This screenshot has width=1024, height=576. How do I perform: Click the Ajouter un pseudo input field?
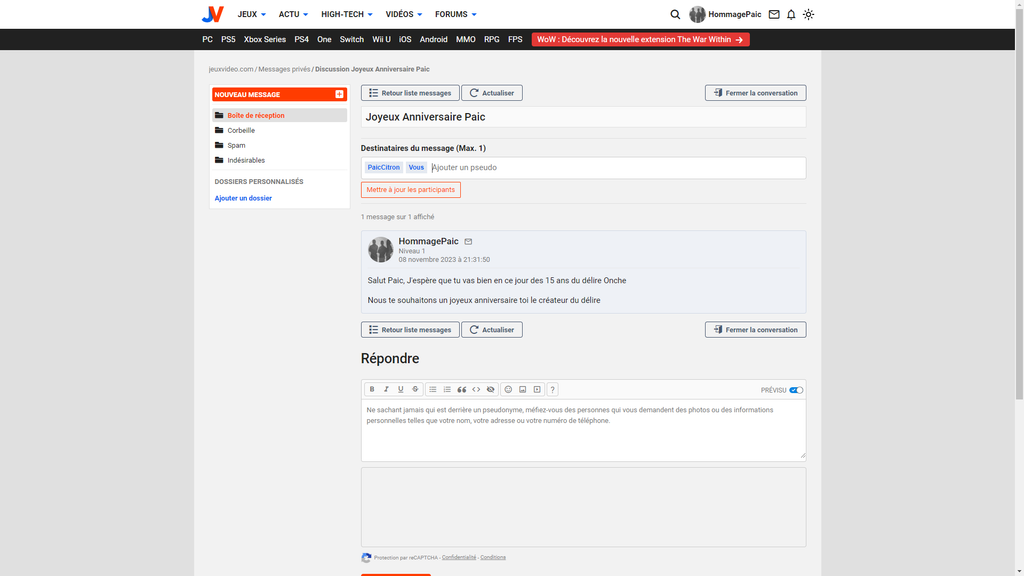pyautogui.click(x=616, y=168)
